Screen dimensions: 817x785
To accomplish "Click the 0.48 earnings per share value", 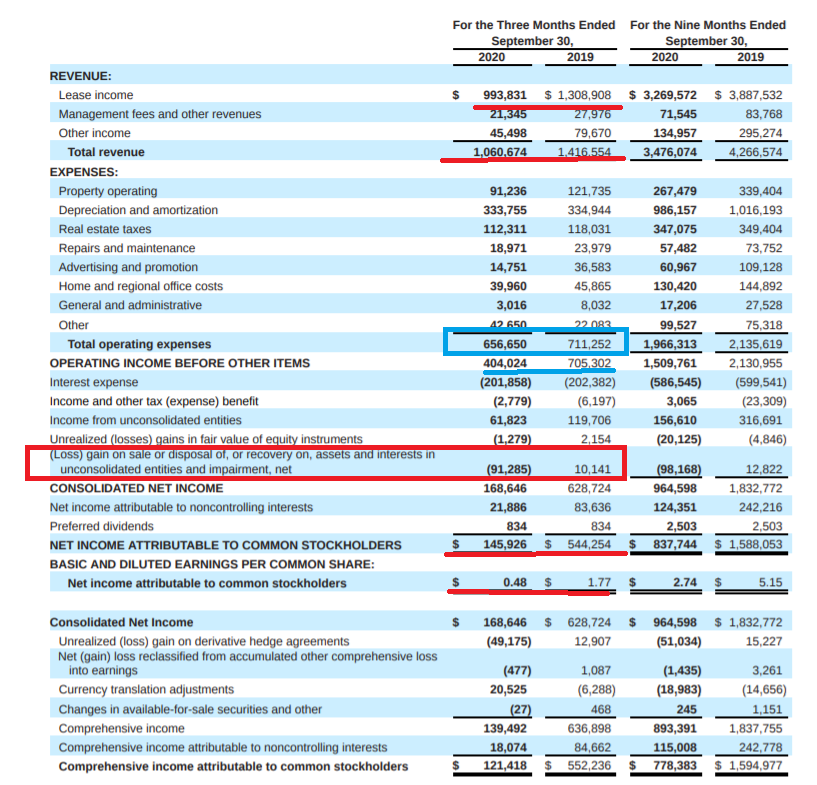I will coord(515,582).
